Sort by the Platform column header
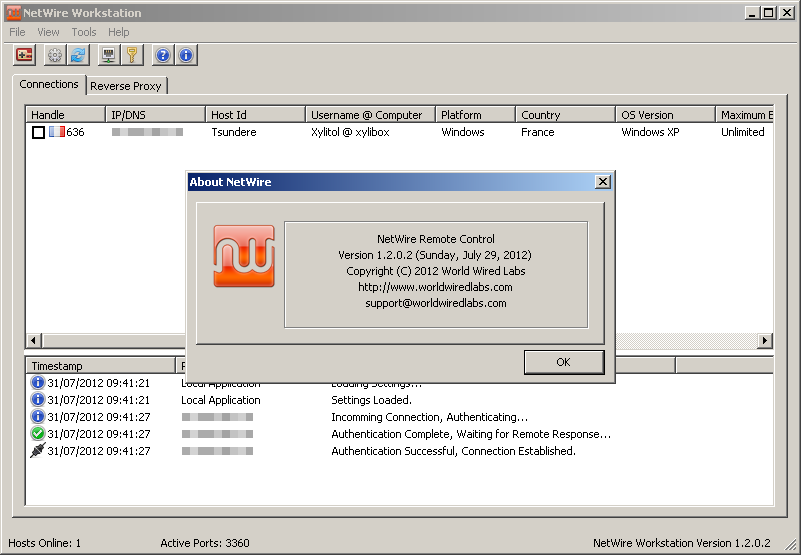 pos(476,114)
